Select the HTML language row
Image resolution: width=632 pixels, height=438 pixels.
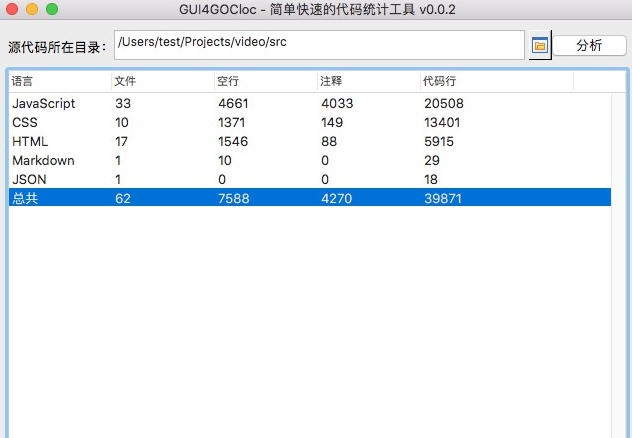pos(310,141)
